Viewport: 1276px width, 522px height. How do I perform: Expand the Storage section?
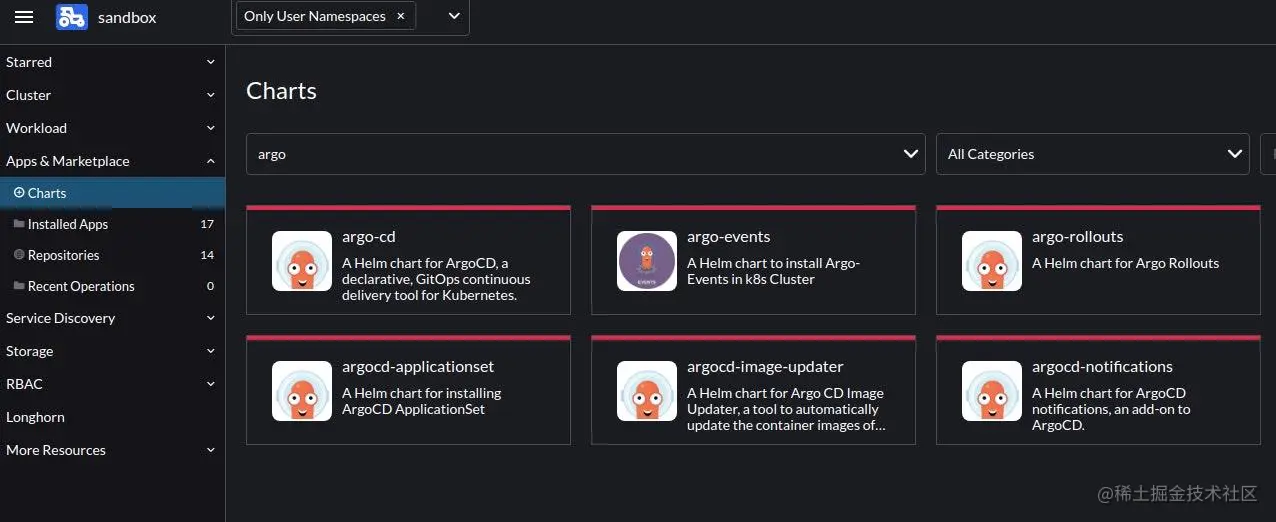[x=112, y=351]
